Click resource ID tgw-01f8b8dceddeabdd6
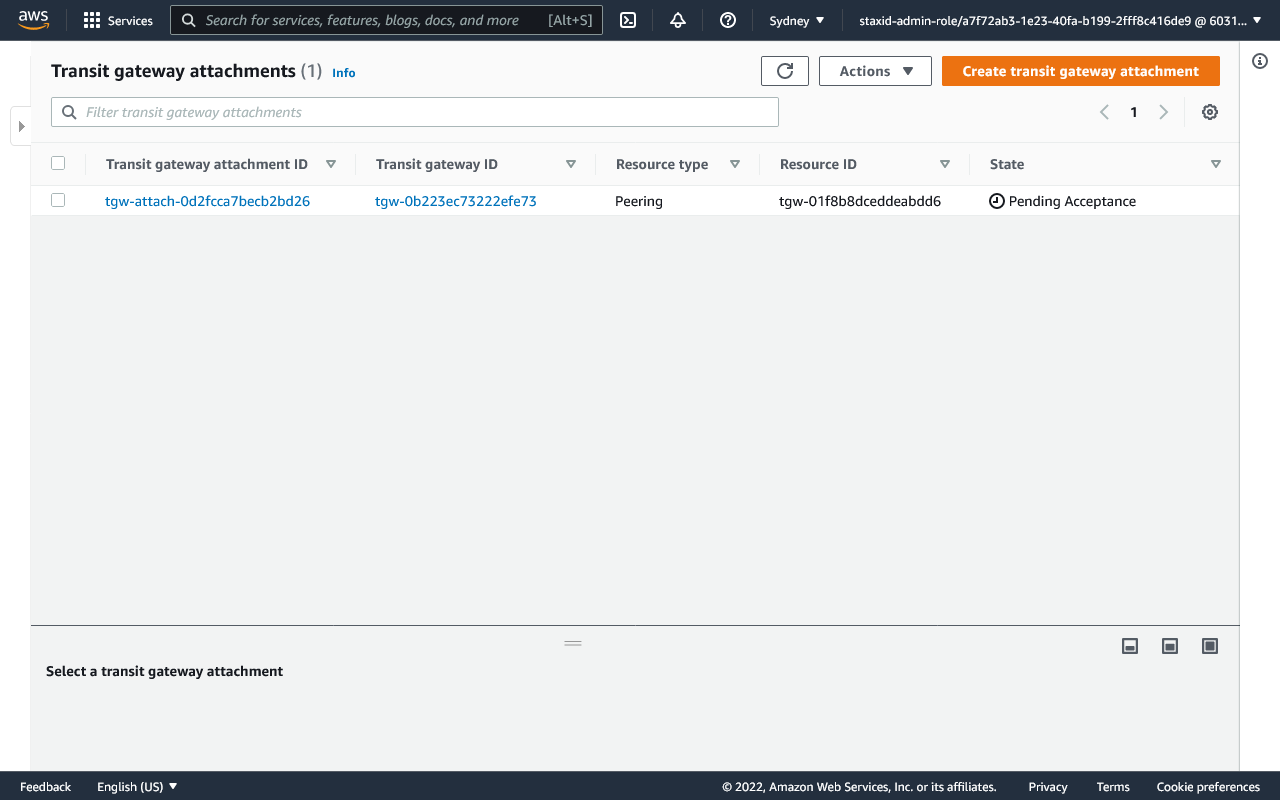Image resolution: width=1280 pixels, height=800 pixels. pos(860,201)
